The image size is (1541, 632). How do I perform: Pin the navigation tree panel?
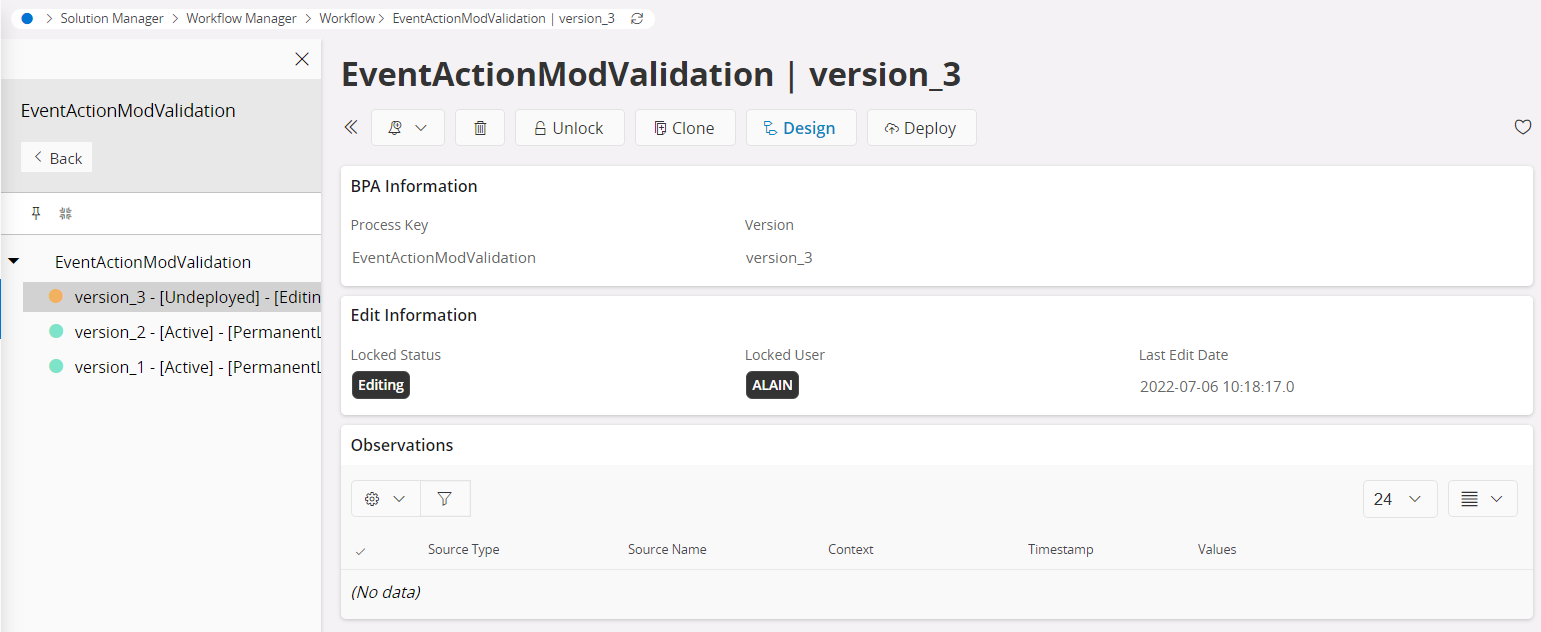pos(37,213)
